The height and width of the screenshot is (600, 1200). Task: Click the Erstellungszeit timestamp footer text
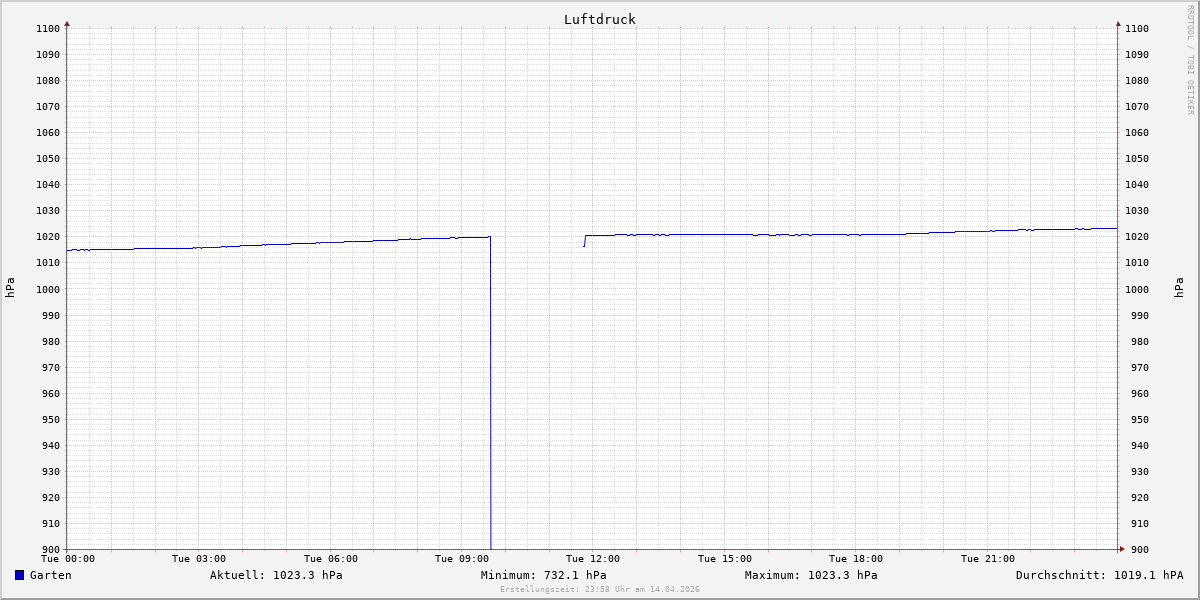(x=599, y=589)
